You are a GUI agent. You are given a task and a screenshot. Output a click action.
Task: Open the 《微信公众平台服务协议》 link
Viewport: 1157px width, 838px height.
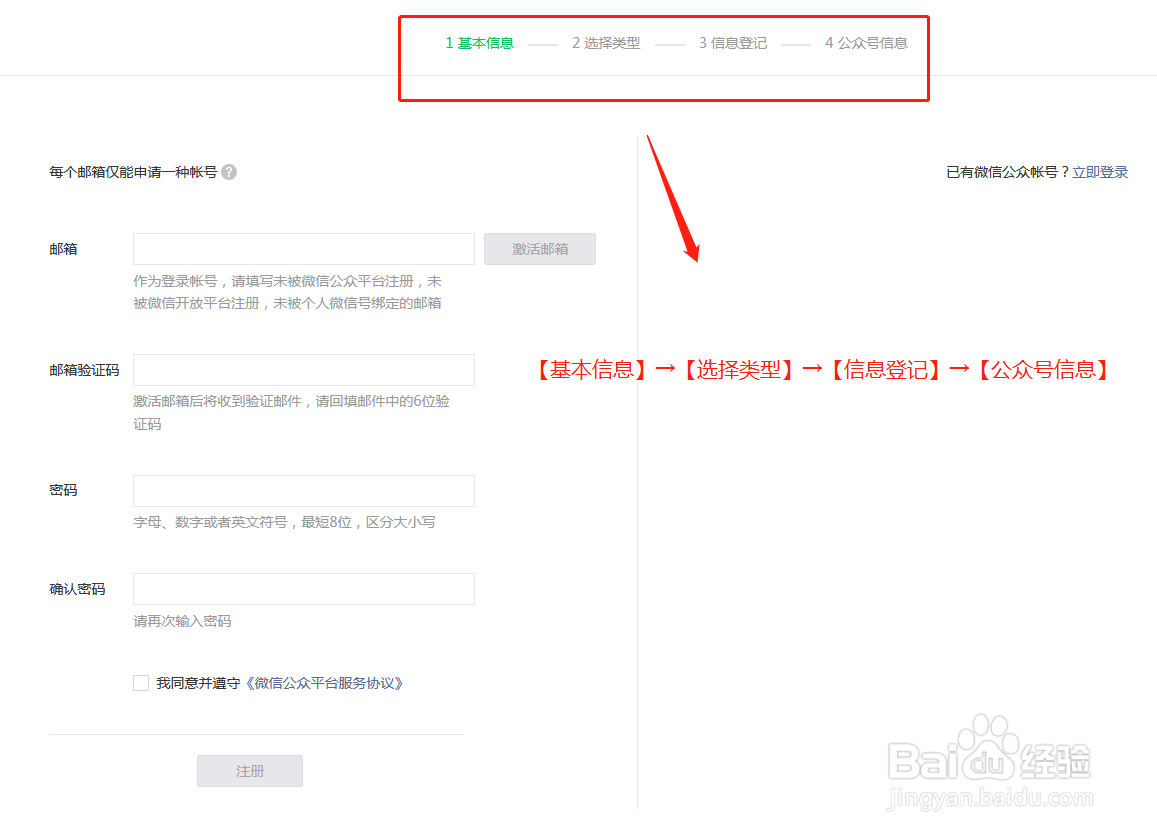click(324, 683)
